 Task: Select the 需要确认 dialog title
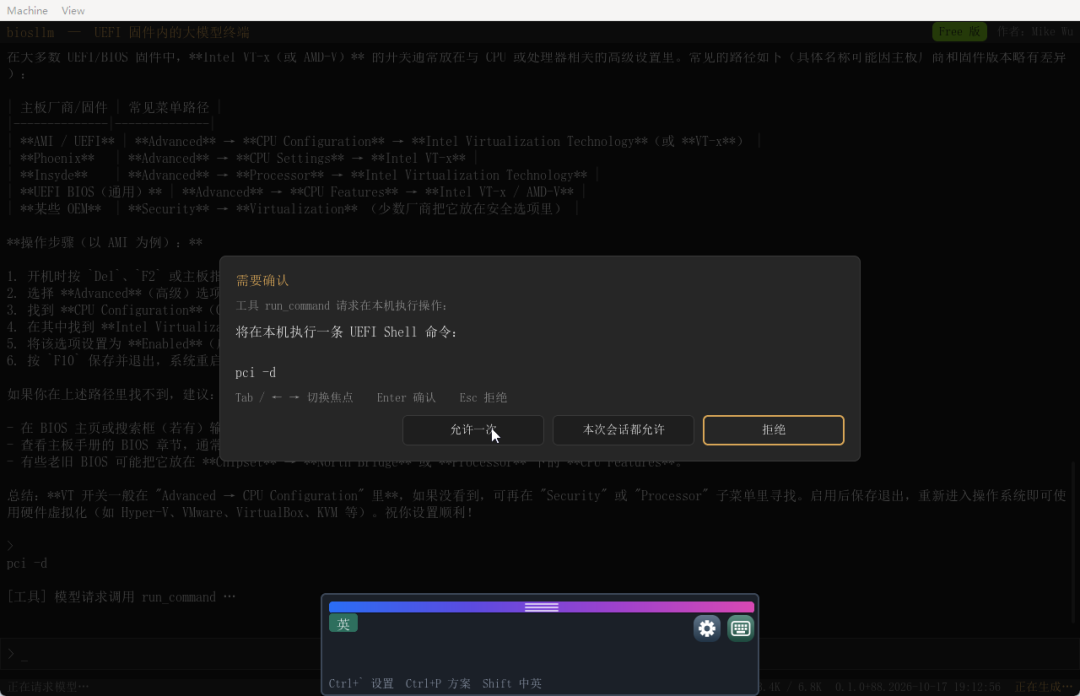pos(262,280)
